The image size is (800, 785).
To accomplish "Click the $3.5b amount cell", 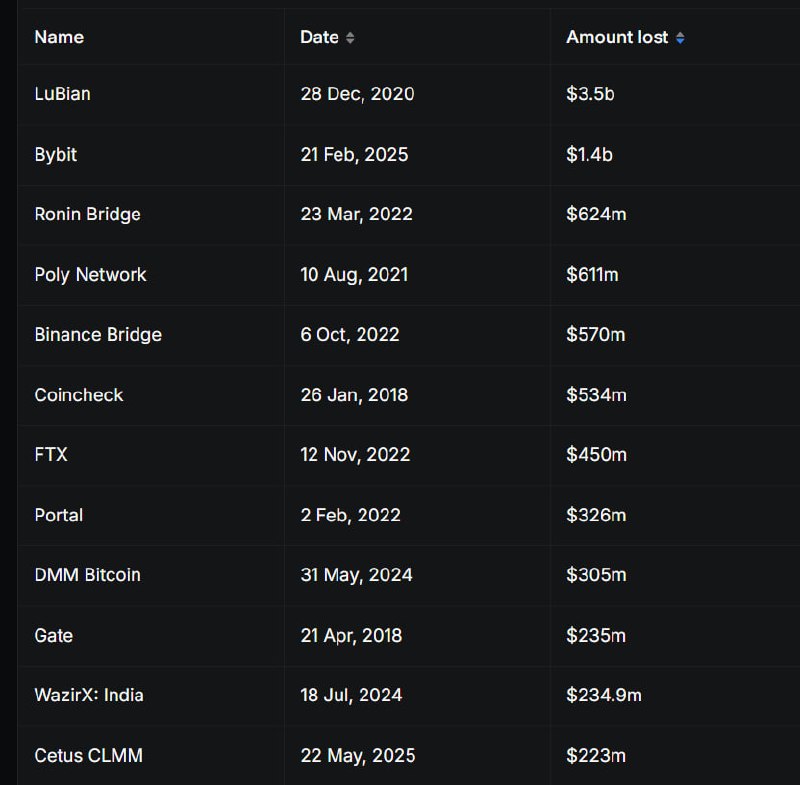I will click(590, 94).
